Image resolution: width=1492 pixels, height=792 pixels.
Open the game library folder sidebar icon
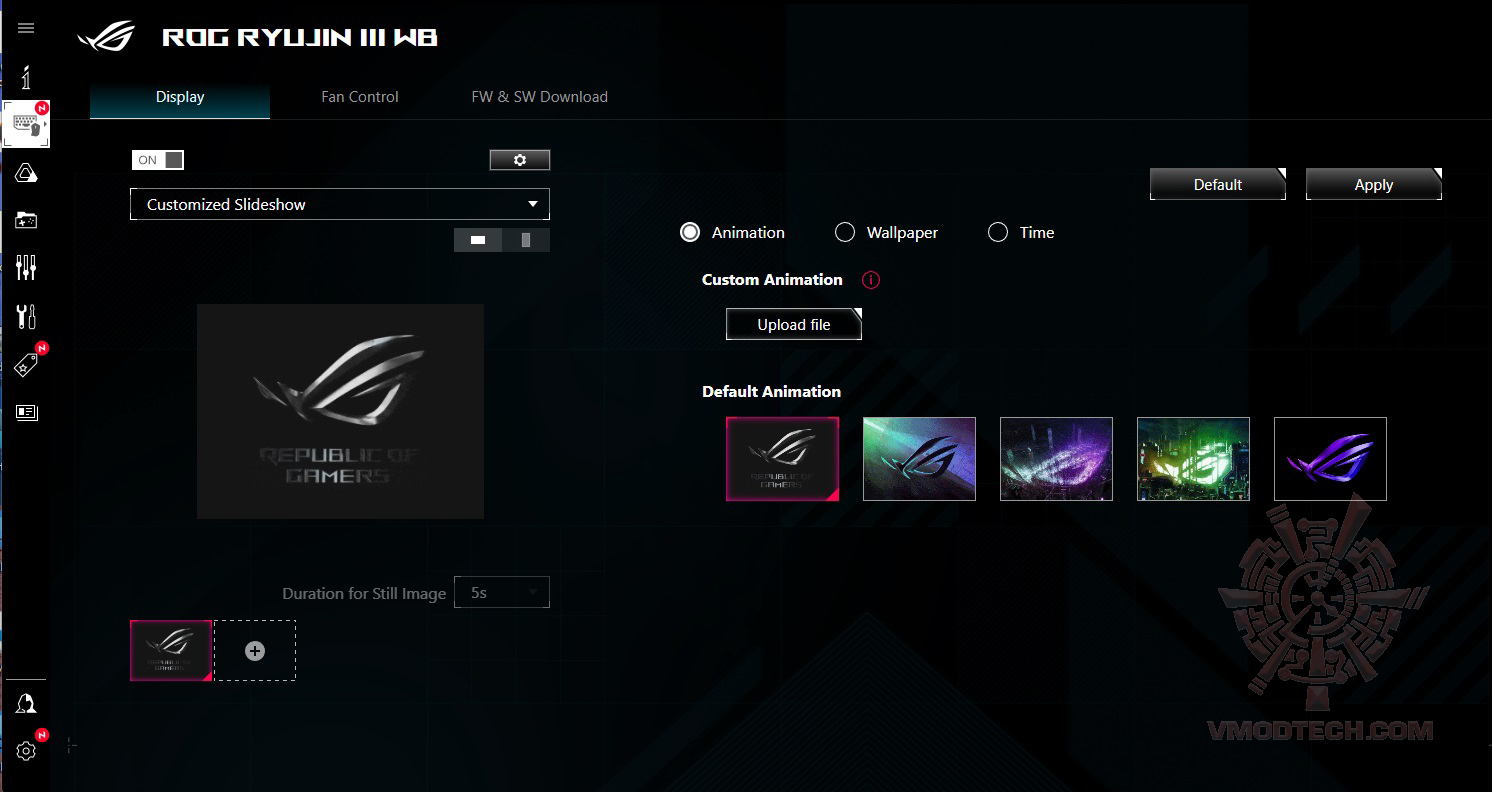point(26,220)
